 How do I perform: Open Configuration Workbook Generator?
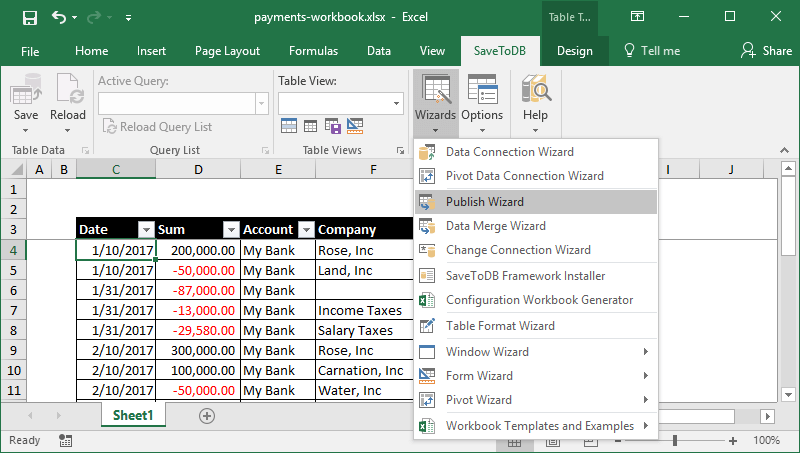click(x=536, y=300)
